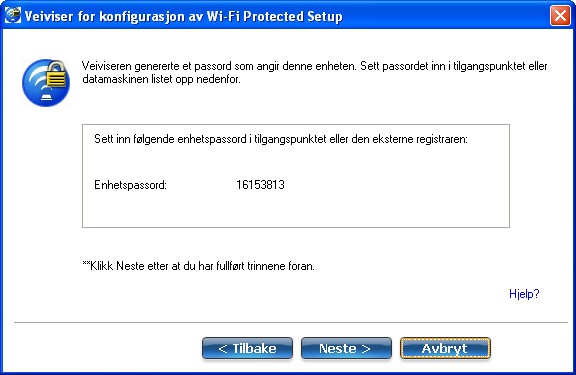Click the instruction line starting Veiviseren genererte
Screen dimensions: 576x375
coord(314,66)
